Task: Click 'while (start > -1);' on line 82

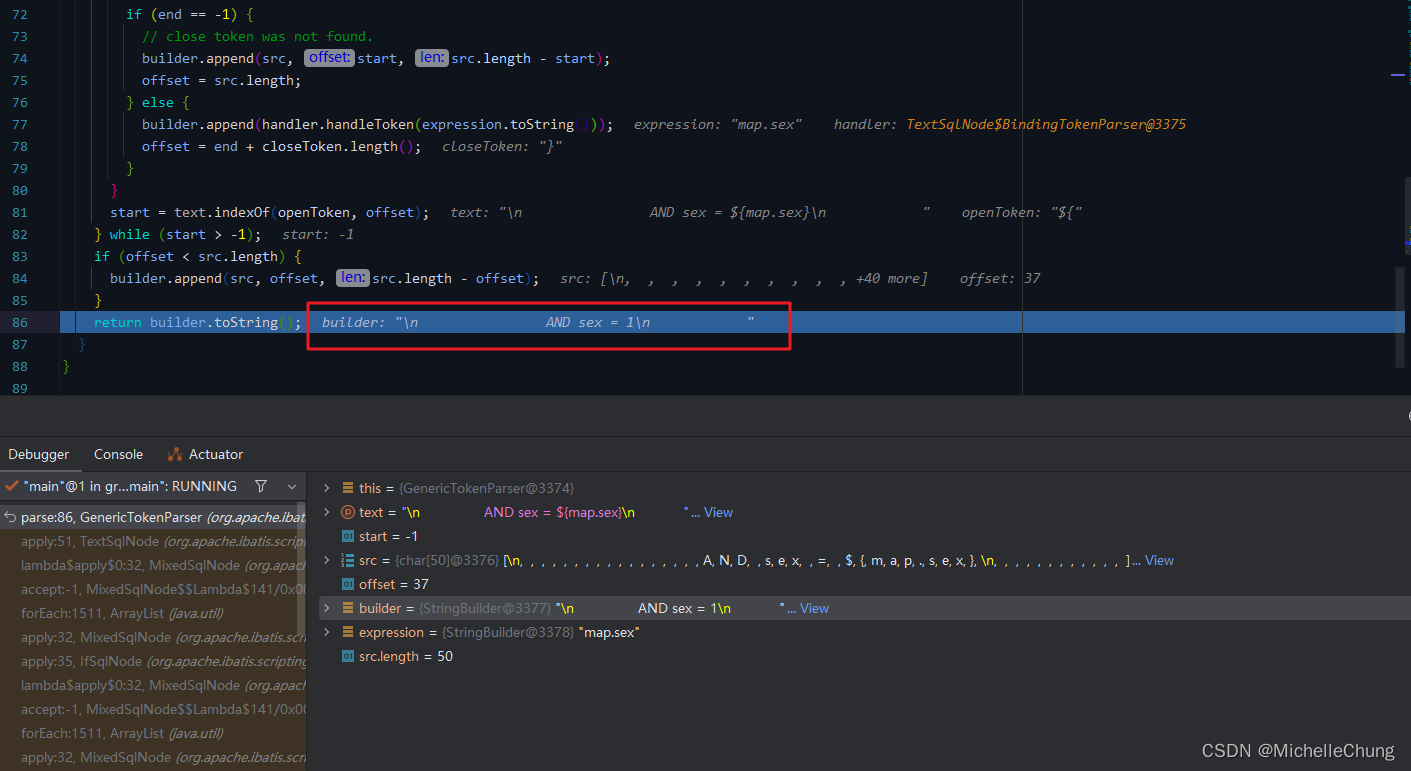Action: click(x=185, y=234)
